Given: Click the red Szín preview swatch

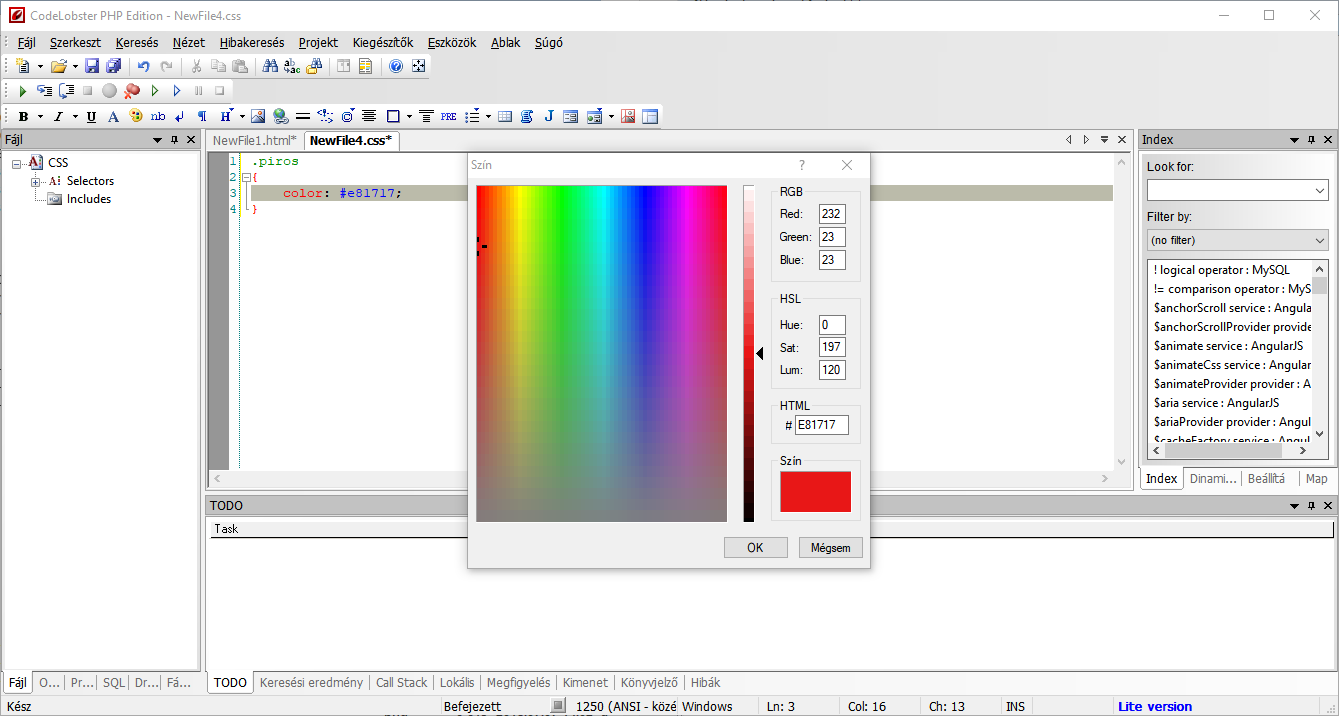Looking at the screenshot, I should tap(815, 491).
